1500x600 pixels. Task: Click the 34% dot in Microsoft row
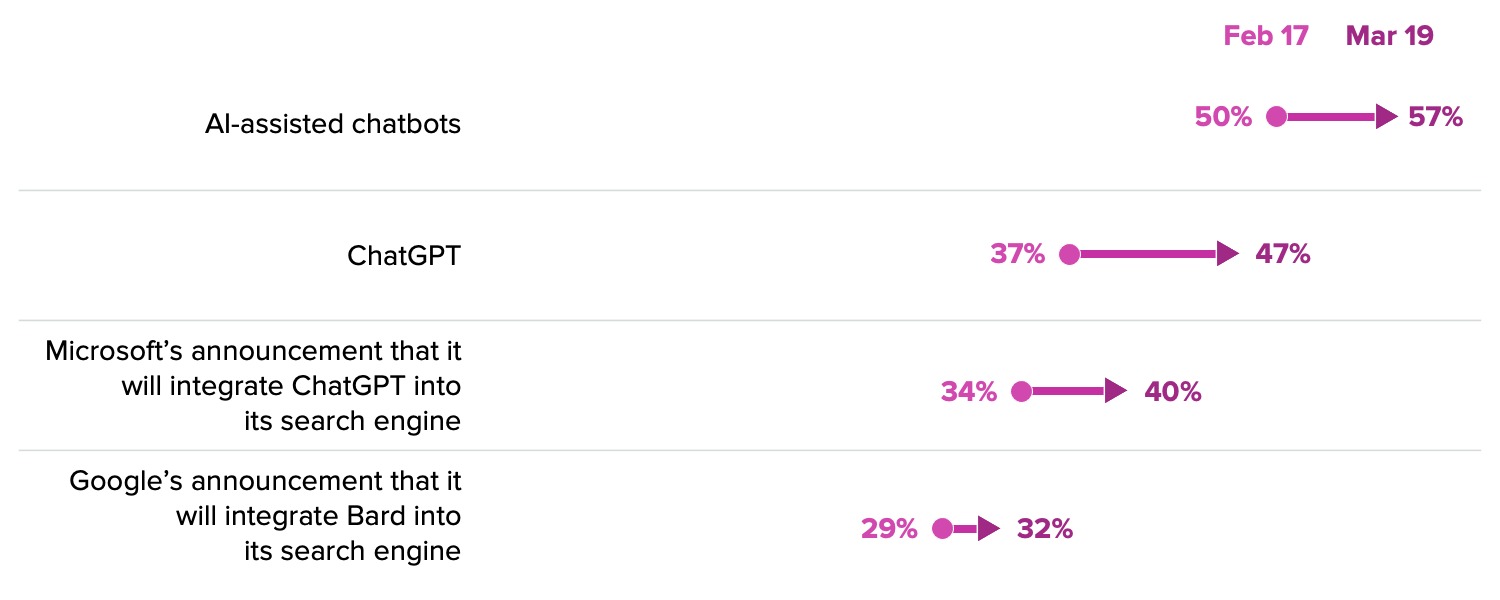[x=1021, y=392]
